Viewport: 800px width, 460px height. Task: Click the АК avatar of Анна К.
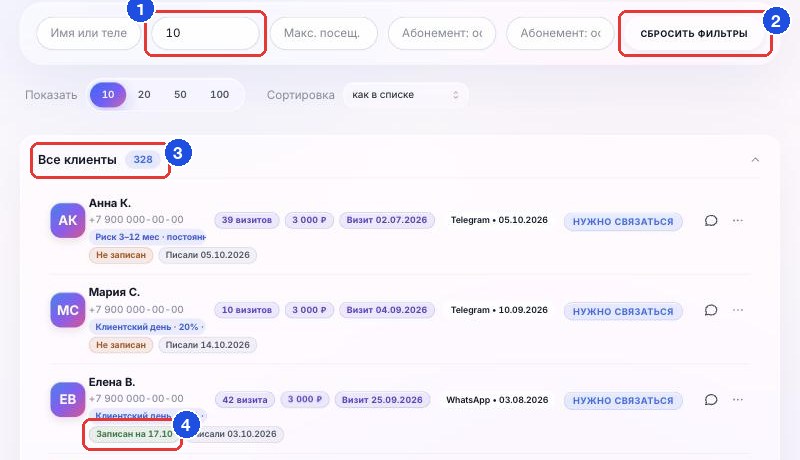pos(67,220)
